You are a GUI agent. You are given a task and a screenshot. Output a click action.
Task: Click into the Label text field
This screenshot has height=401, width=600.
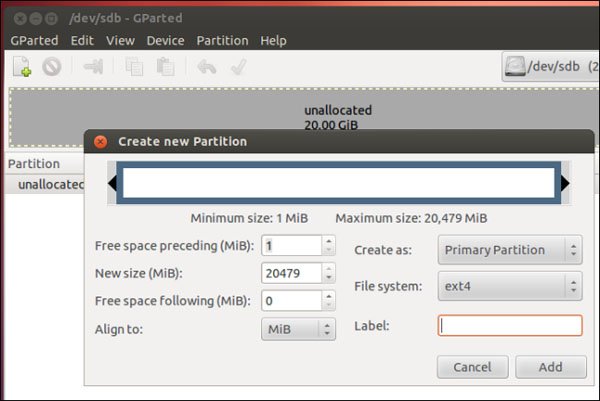tap(510, 326)
